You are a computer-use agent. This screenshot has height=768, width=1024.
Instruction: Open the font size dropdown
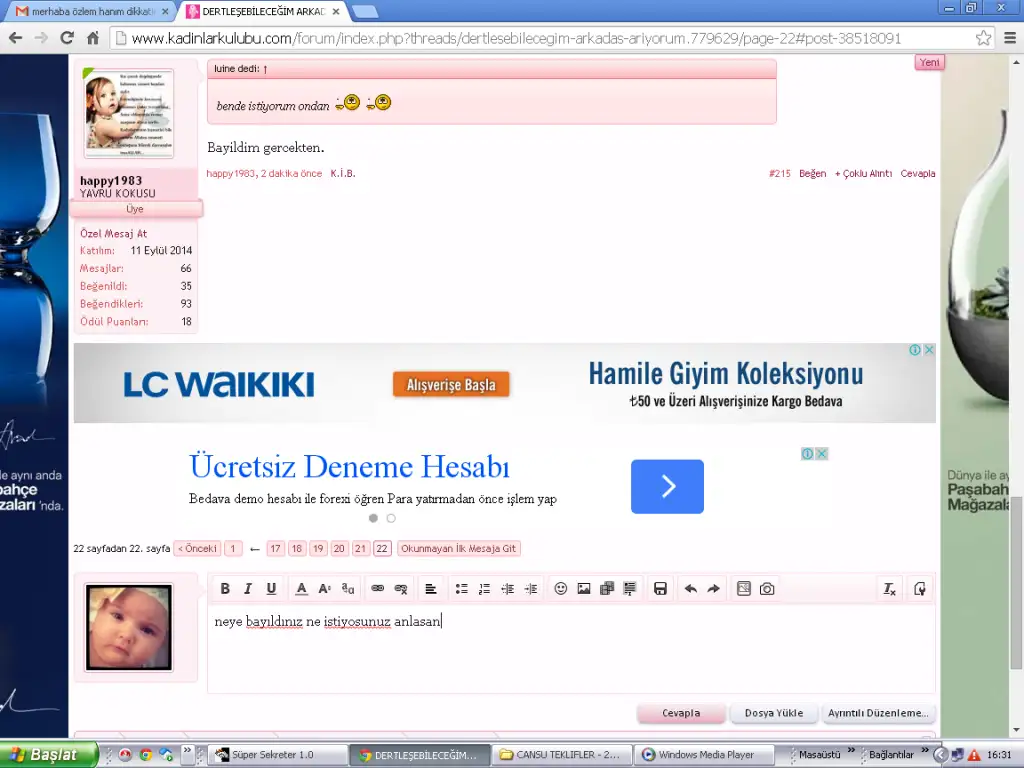coord(324,589)
